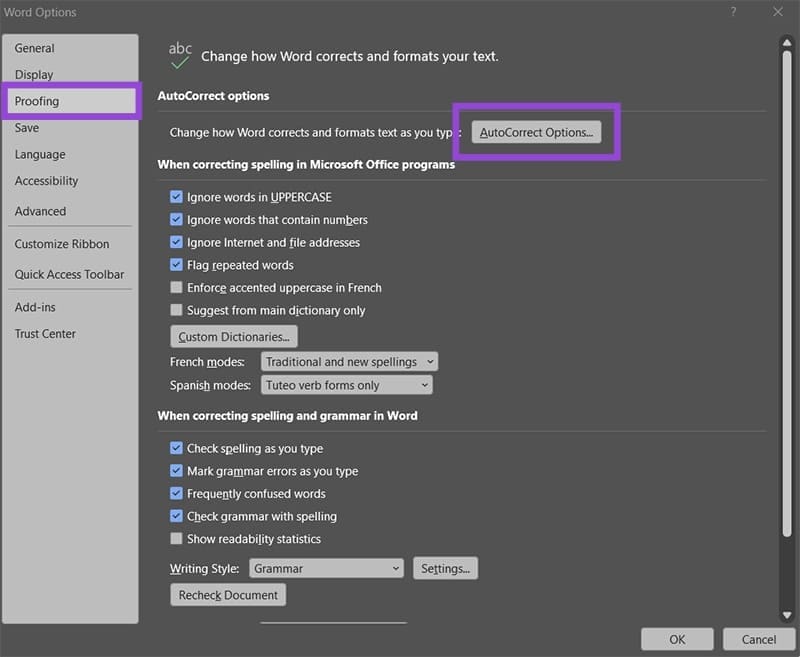This screenshot has height=657, width=800.
Task: Go to Trust Center settings
Action: (x=45, y=334)
